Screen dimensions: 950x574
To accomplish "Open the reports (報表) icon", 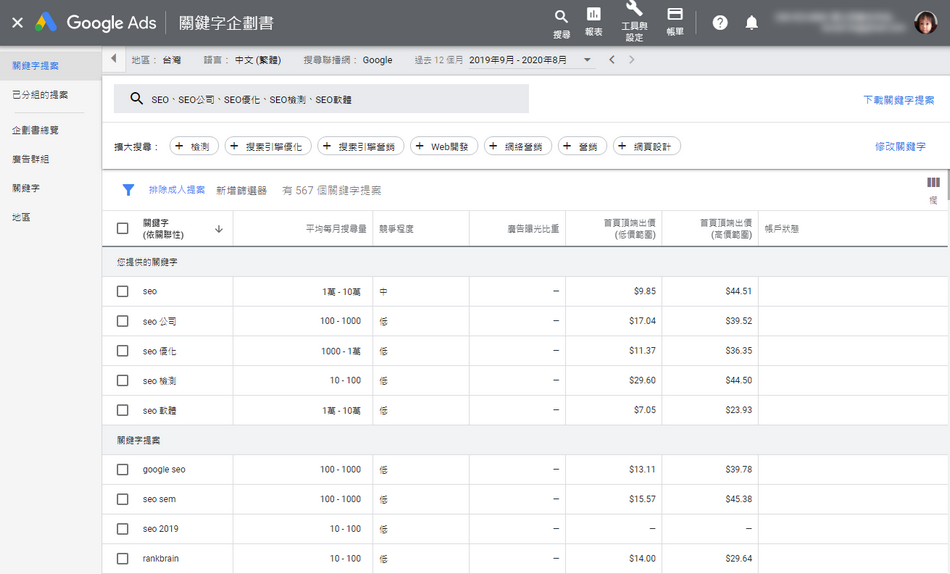I will 594,14.
